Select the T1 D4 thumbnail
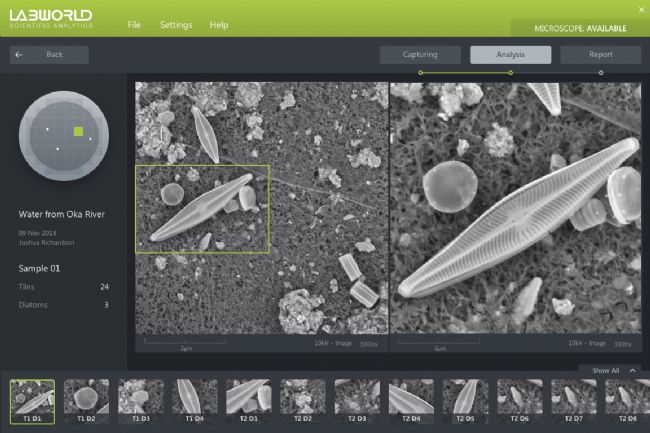 pyautogui.click(x=194, y=400)
